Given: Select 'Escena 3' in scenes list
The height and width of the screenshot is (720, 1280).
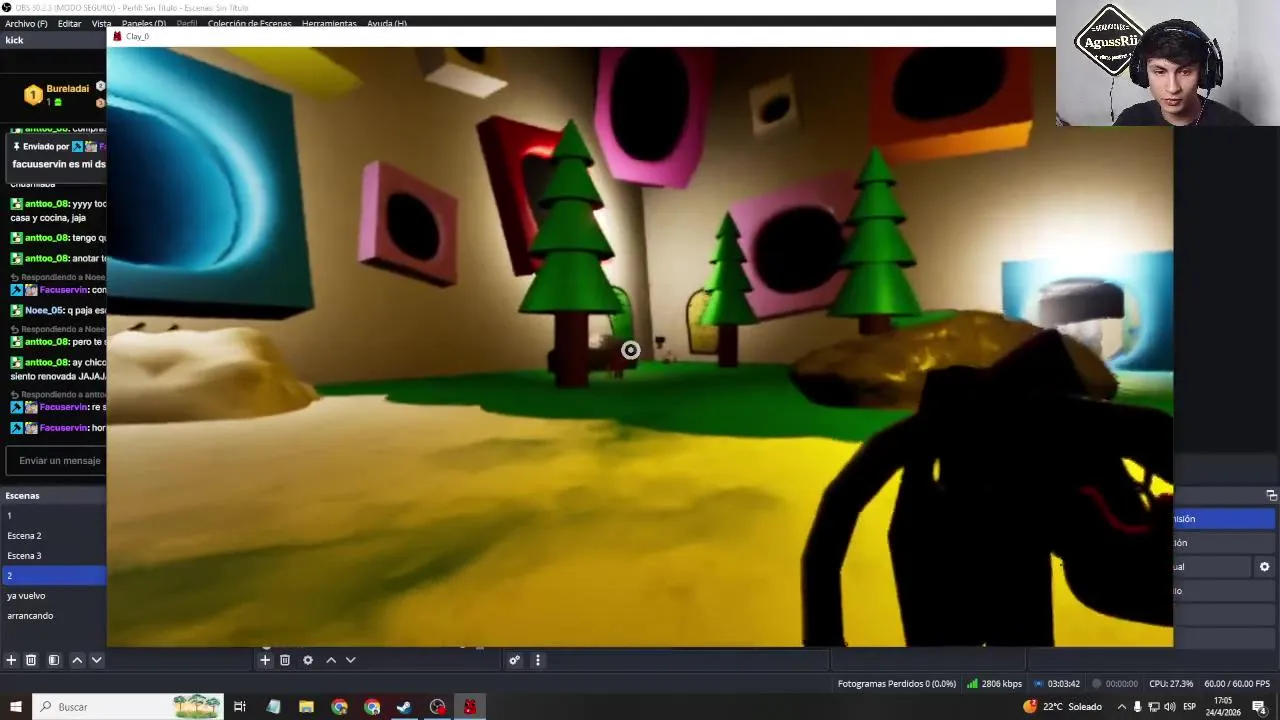Looking at the screenshot, I should coord(53,556).
